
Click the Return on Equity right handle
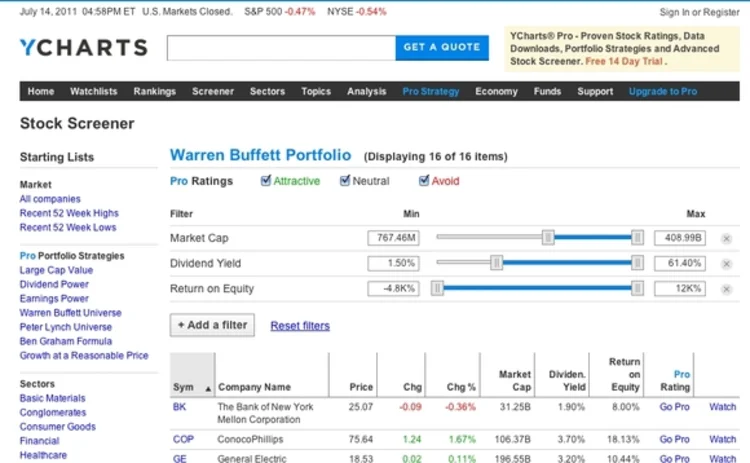(637, 288)
